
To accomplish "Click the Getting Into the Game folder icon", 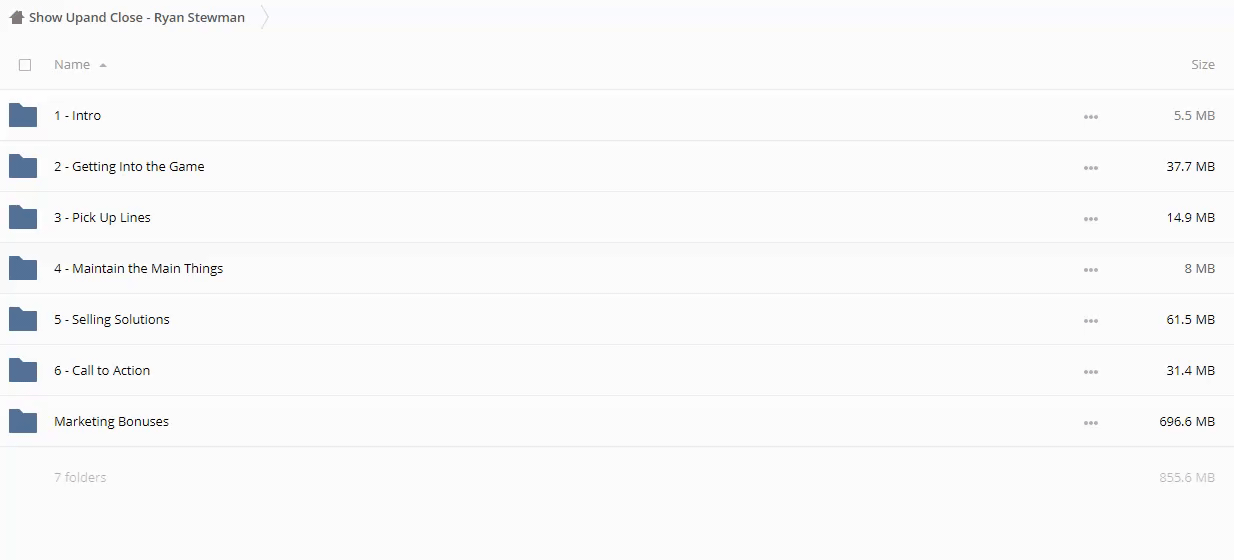I will tap(23, 166).
